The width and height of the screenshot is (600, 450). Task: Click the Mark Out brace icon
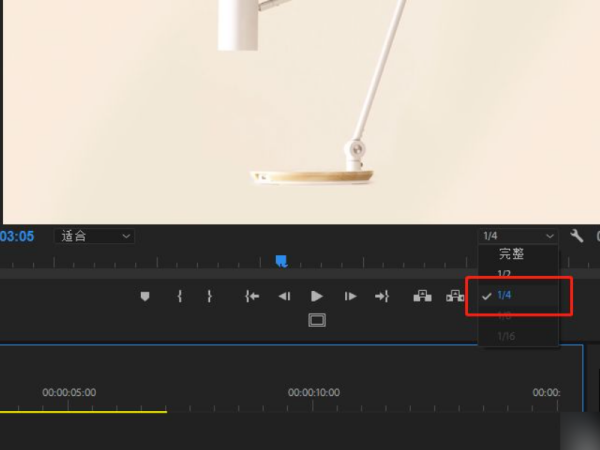point(209,296)
